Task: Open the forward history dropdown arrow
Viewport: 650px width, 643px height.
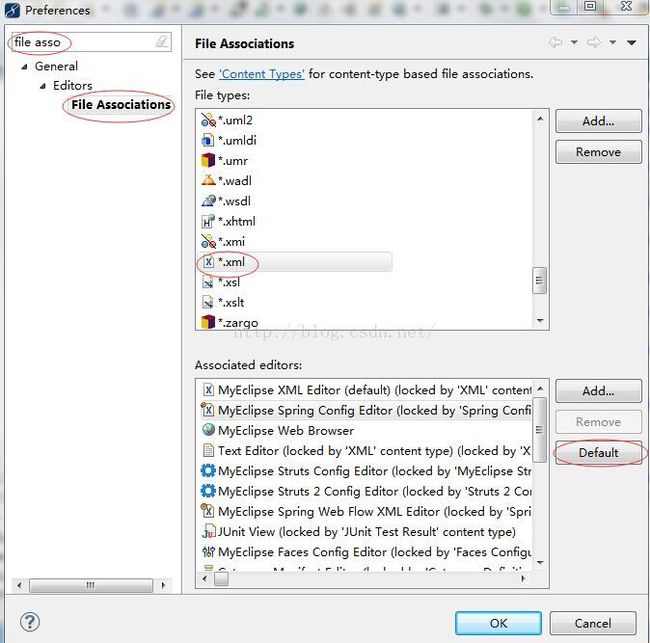Action: [x=613, y=42]
